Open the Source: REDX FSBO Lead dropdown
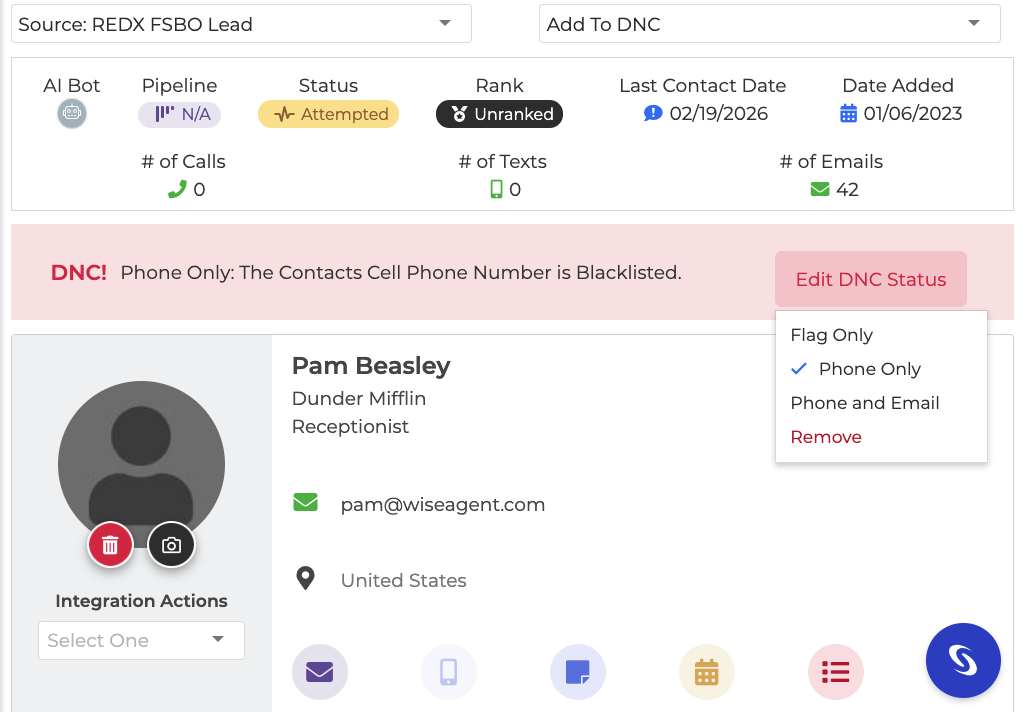The image size is (1029, 712). point(242,24)
